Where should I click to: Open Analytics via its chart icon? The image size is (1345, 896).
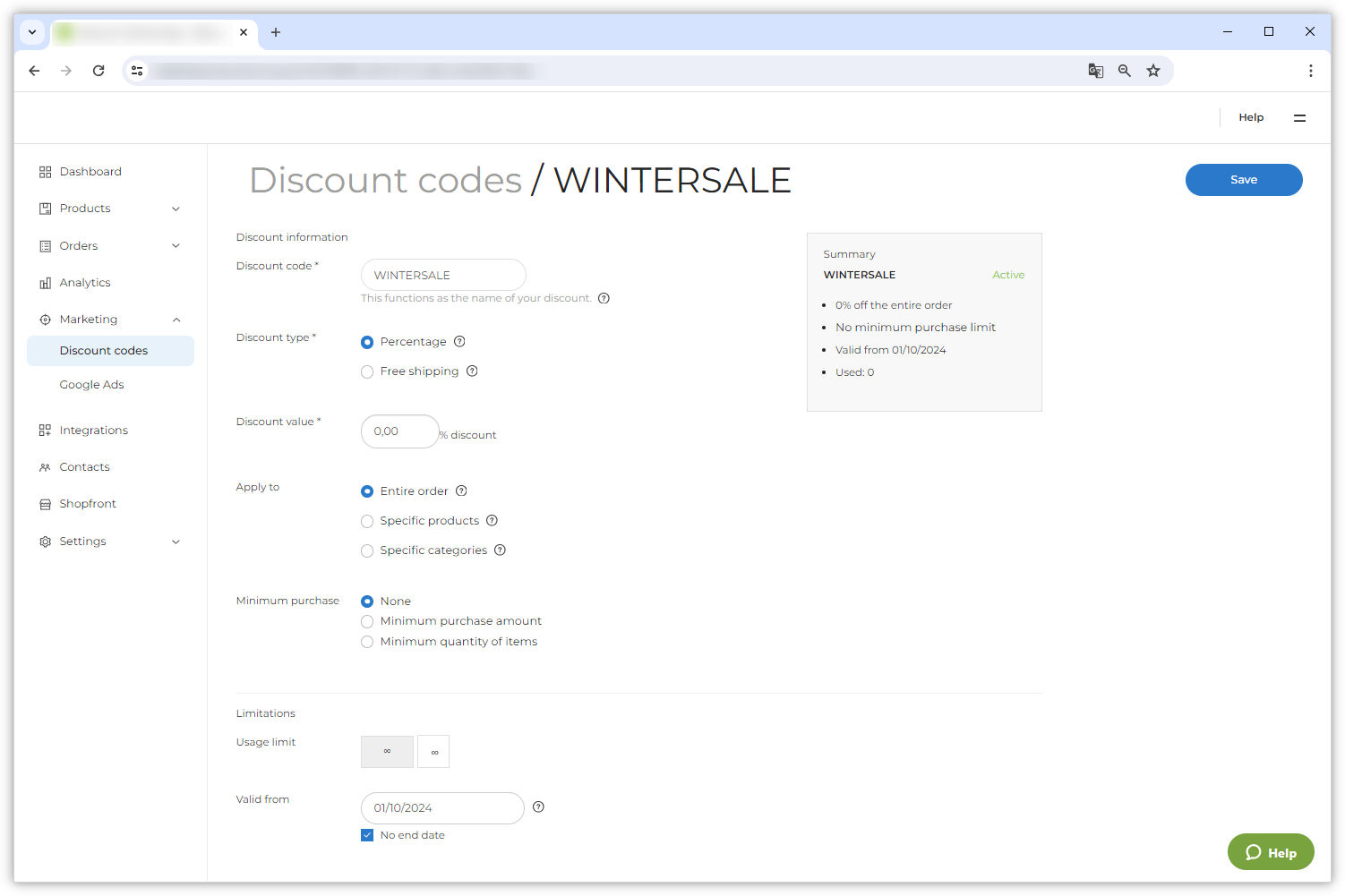point(46,282)
